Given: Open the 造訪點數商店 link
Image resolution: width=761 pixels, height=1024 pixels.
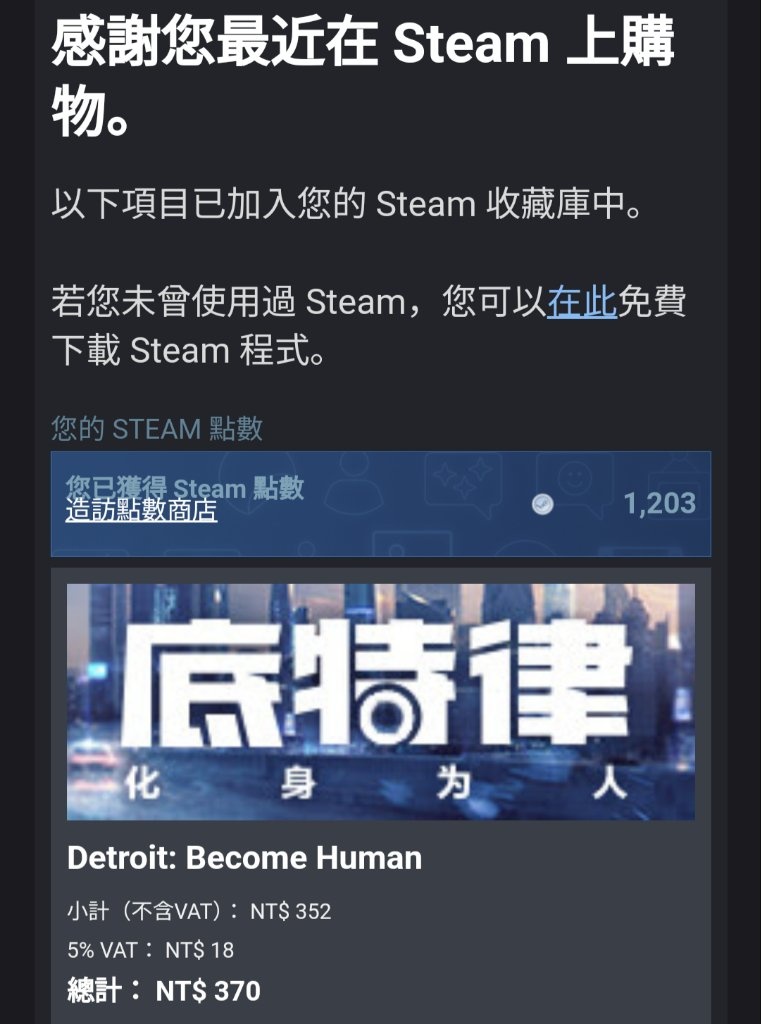Looking at the screenshot, I should click(x=141, y=510).
